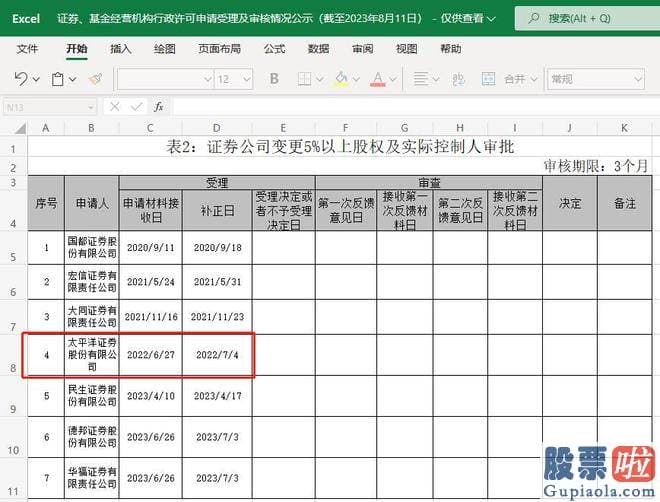Select column K header
The height and width of the screenshot is (502, 660).
625,128
